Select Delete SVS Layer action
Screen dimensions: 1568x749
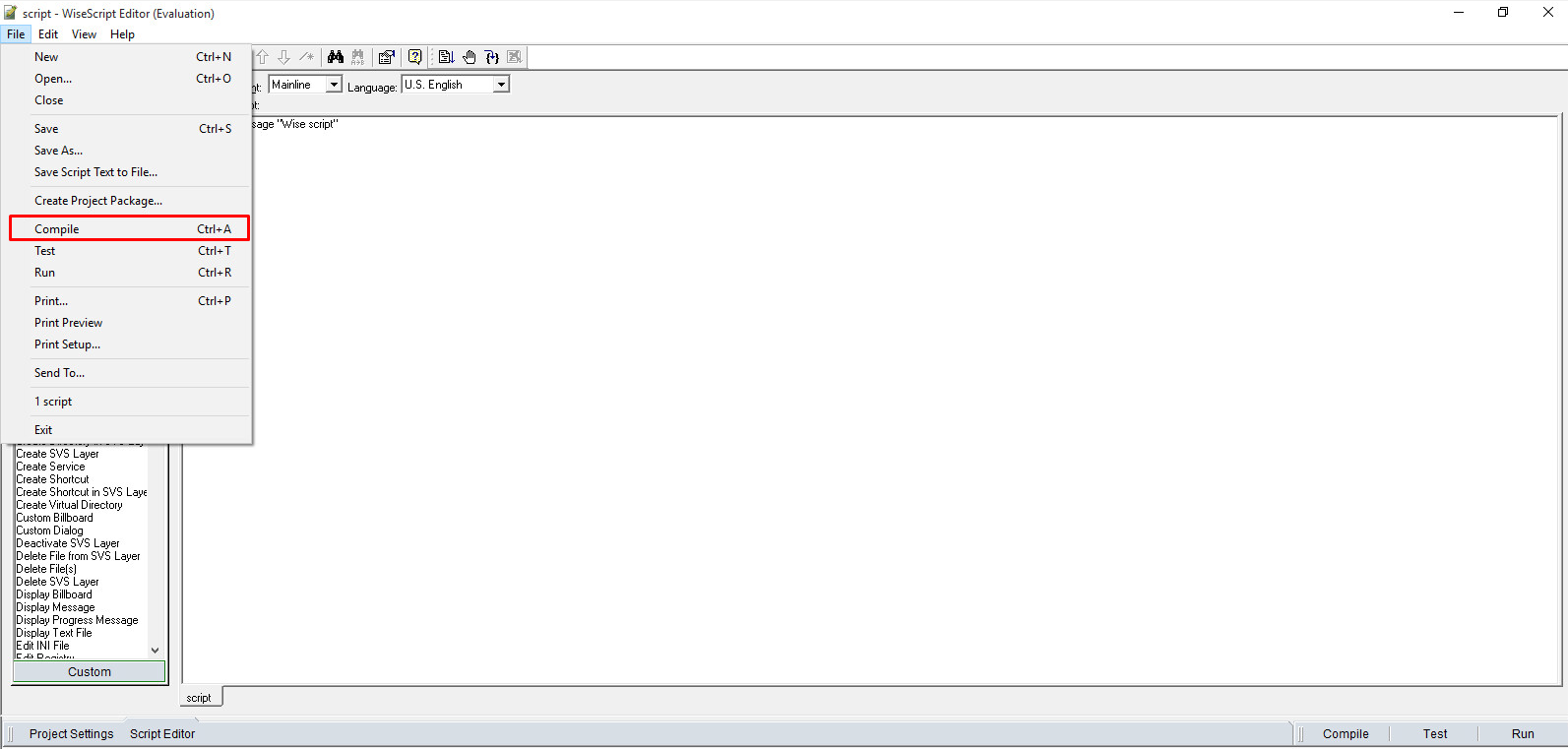point(57,582)
